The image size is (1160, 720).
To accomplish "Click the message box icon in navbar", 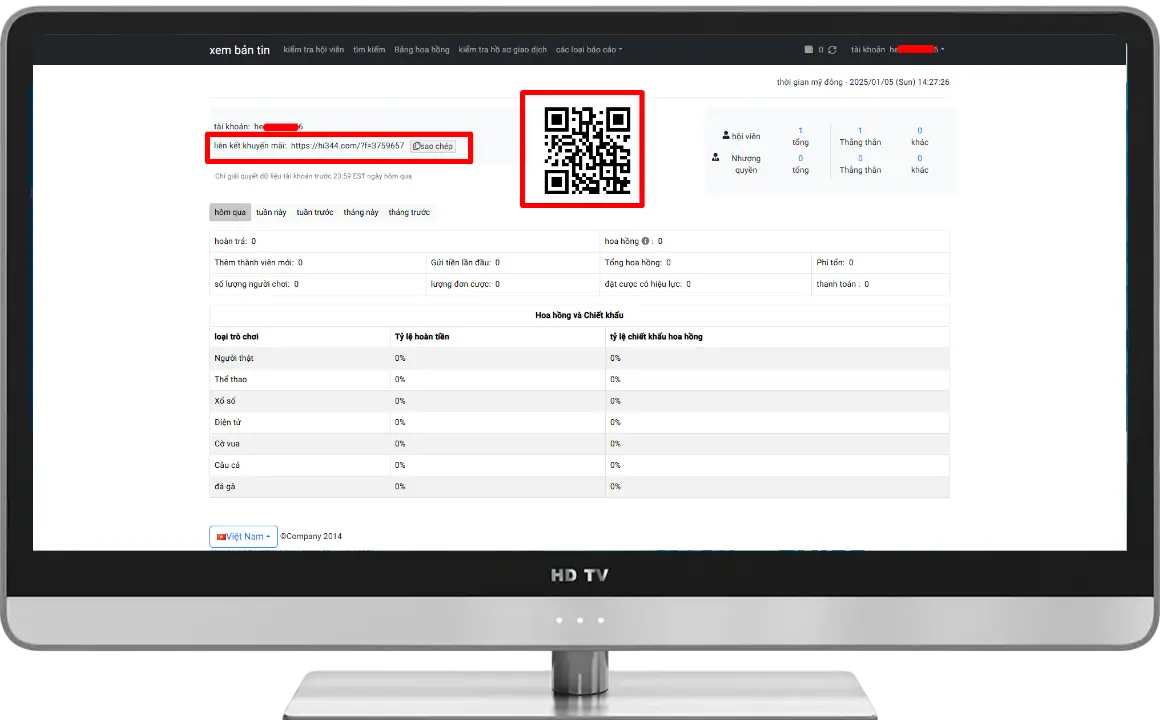I will coord(809,50).
